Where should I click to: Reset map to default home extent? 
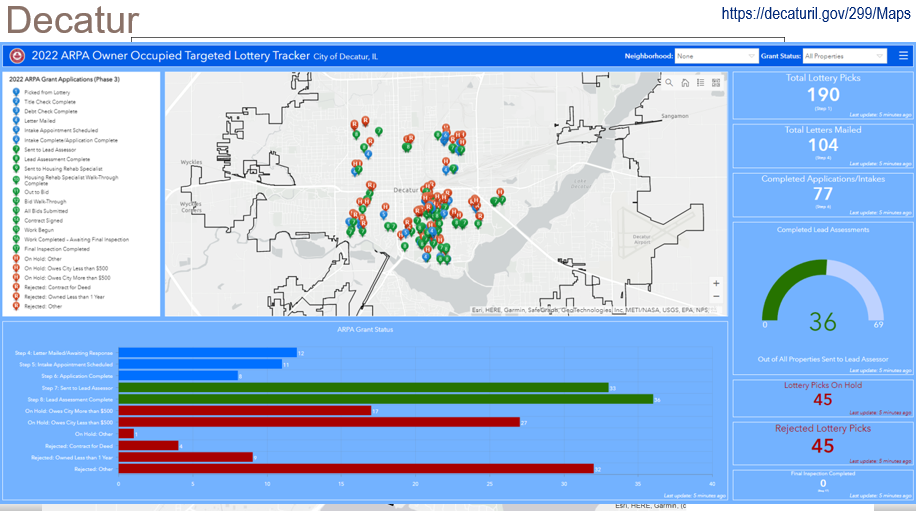point(685,83)
